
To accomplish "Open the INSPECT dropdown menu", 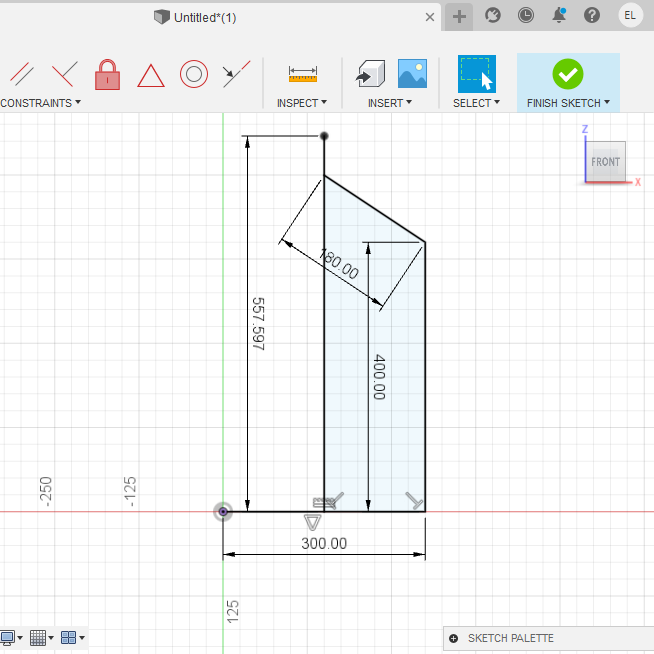I will 302,103.
